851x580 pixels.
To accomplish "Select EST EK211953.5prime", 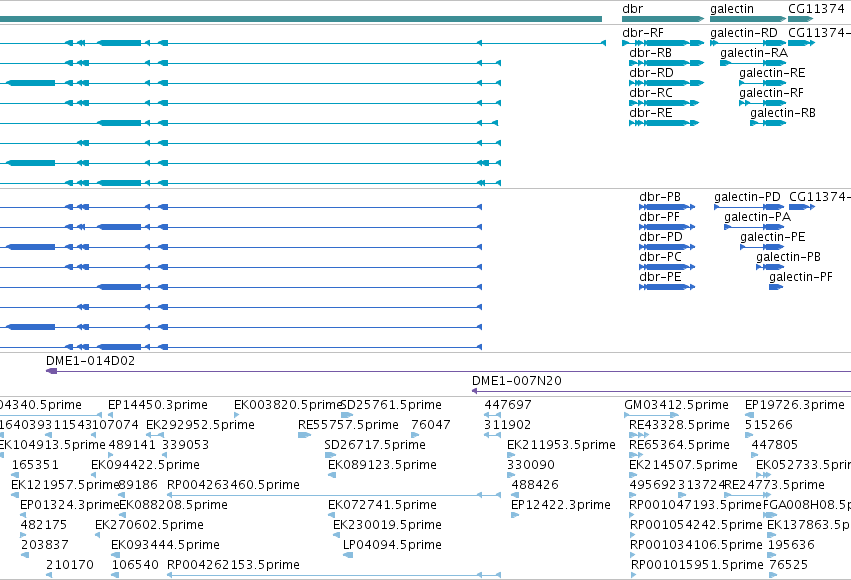I will 561,445.
